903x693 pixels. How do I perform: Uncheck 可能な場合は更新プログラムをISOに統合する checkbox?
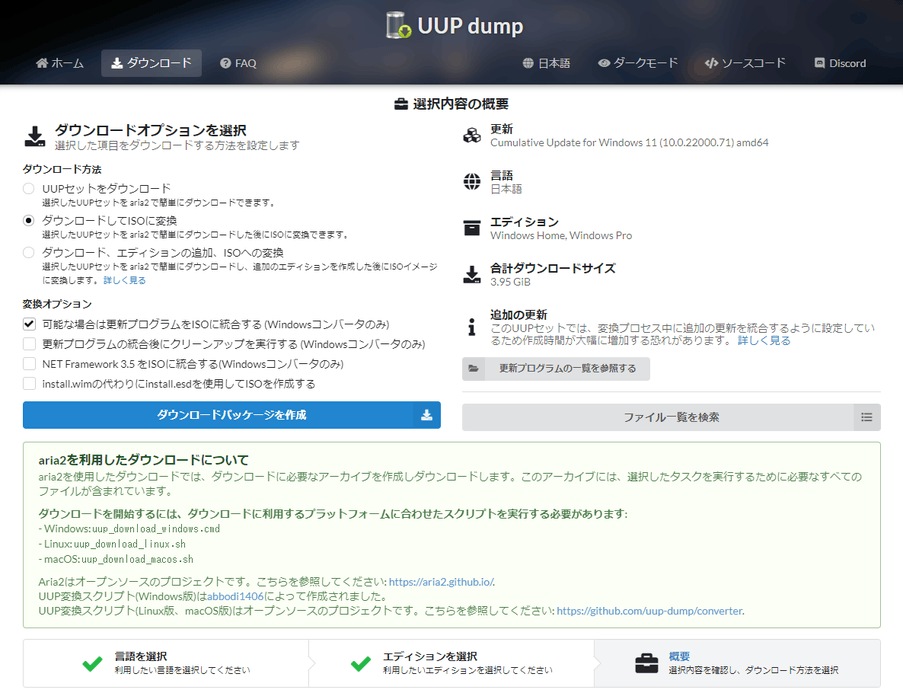29,324
